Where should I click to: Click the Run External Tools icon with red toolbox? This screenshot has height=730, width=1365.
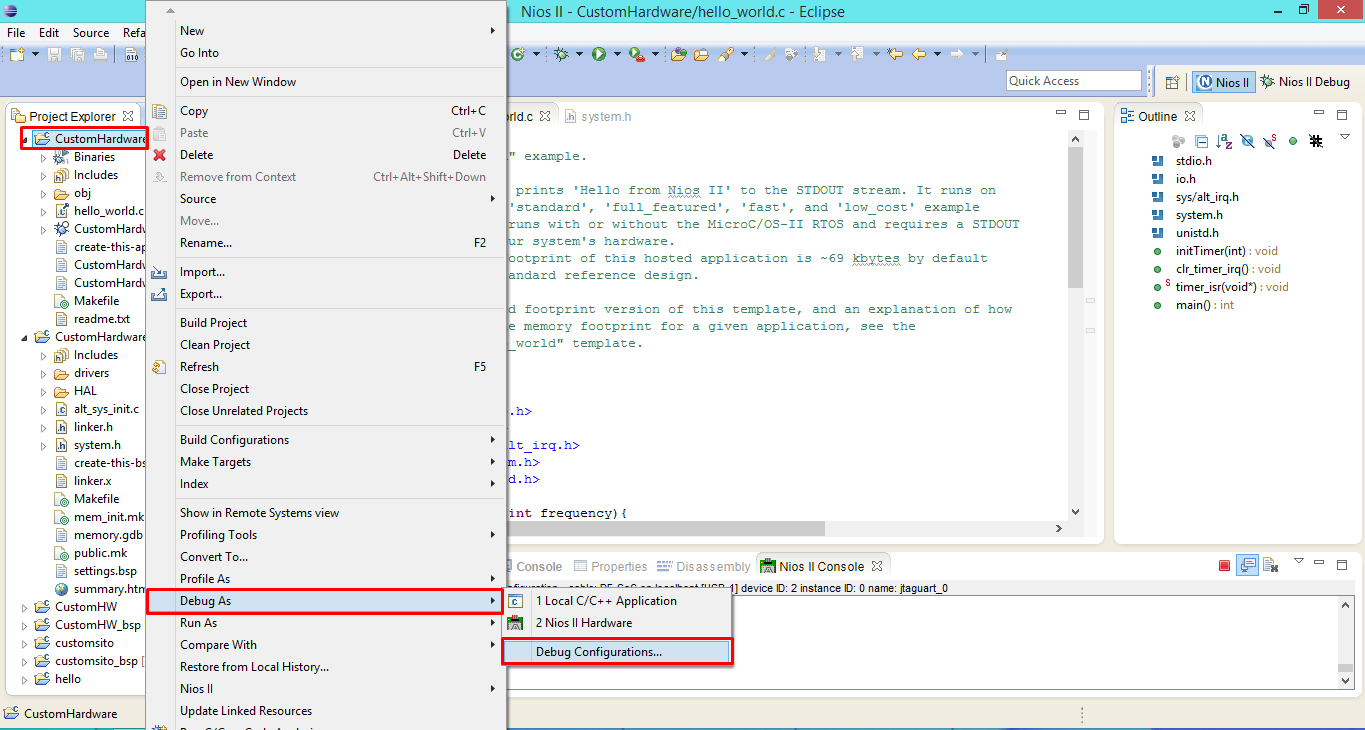[636, 54]
